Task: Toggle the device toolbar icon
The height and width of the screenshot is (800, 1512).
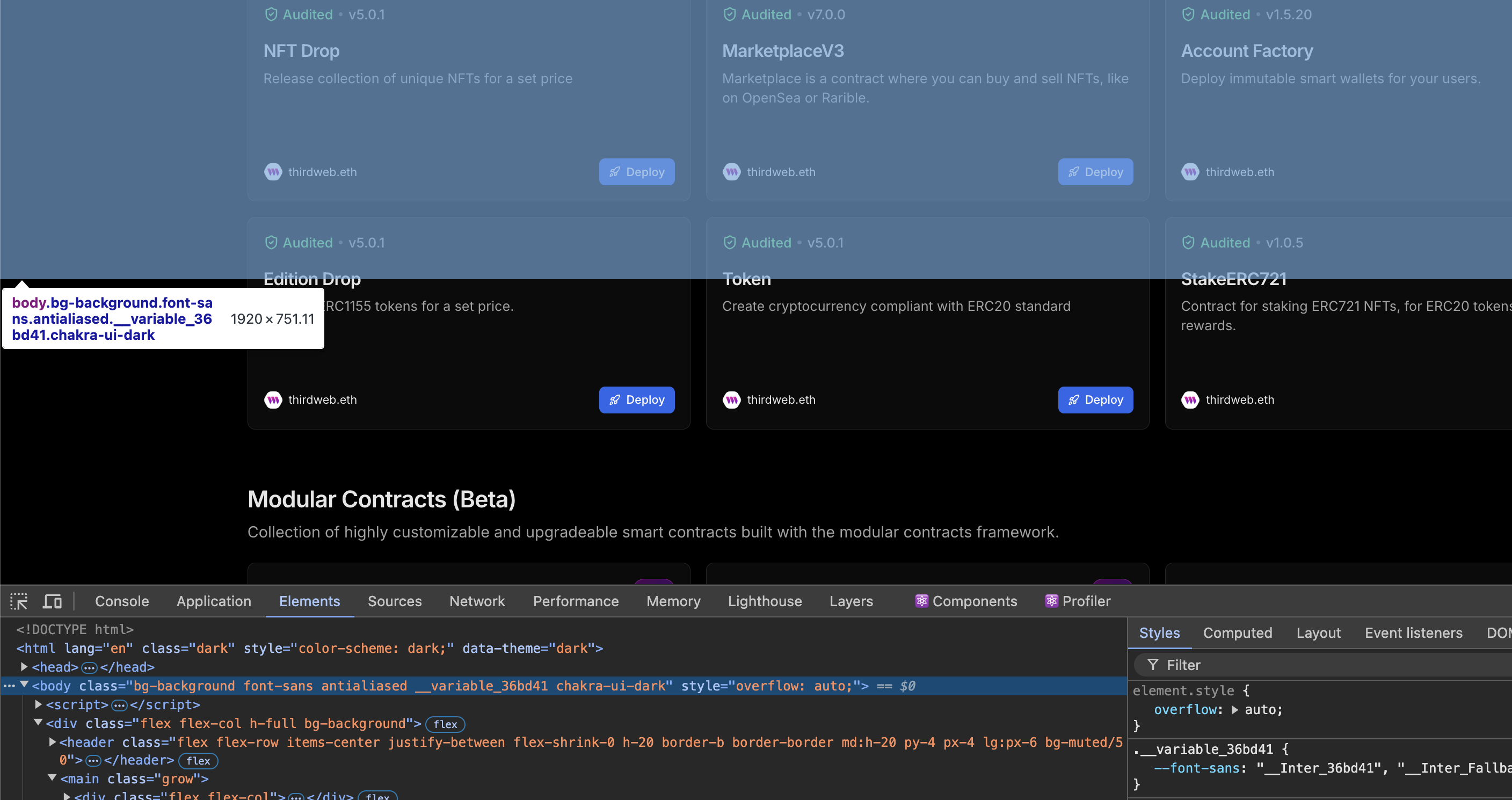Action: point(52,601)
